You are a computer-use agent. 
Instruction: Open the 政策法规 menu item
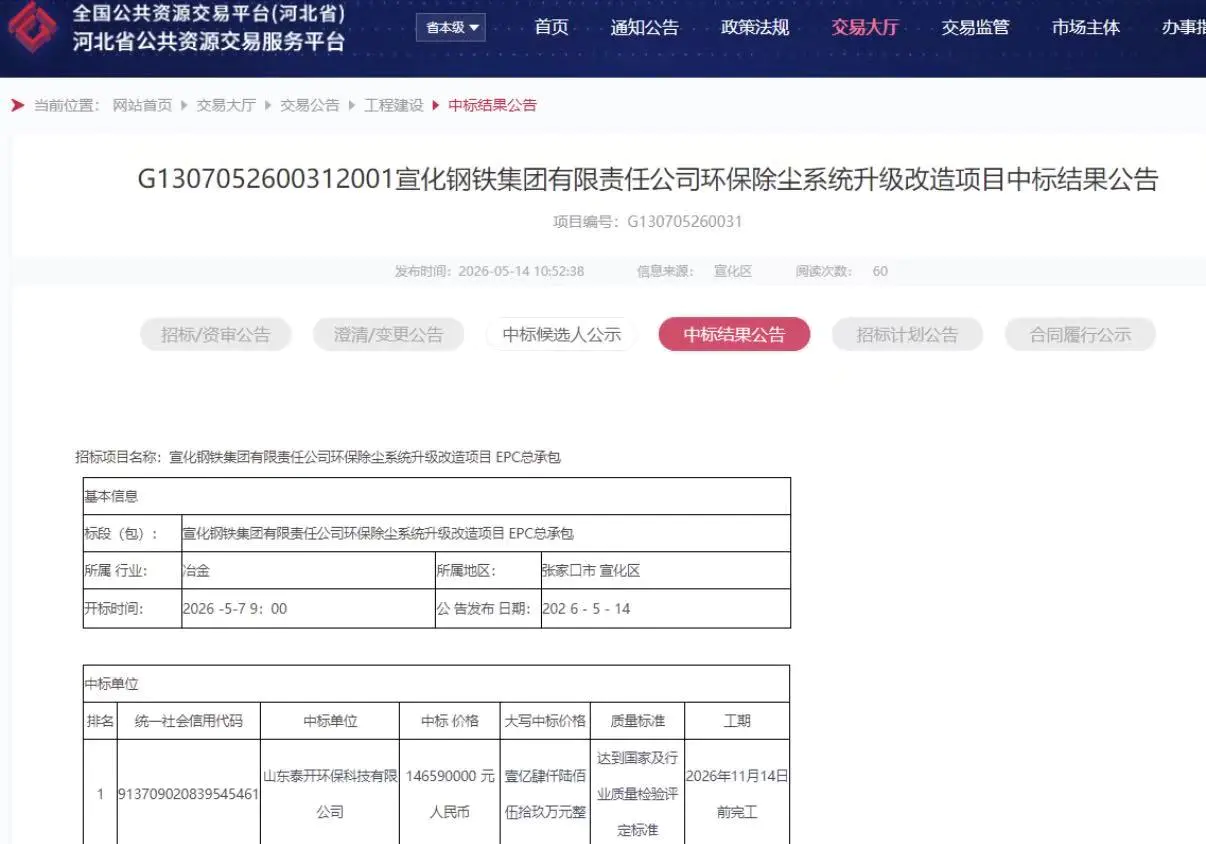tap(755, 27)
